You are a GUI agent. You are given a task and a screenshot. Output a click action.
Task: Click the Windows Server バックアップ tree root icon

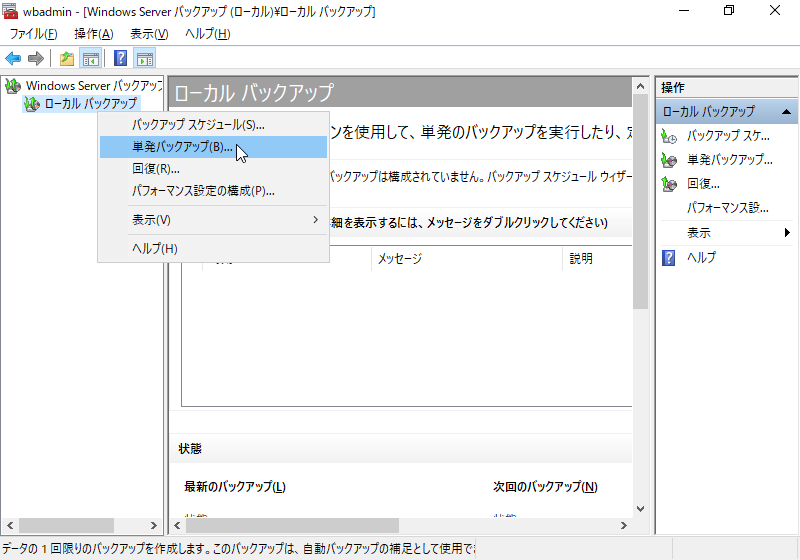click(13, 86)
